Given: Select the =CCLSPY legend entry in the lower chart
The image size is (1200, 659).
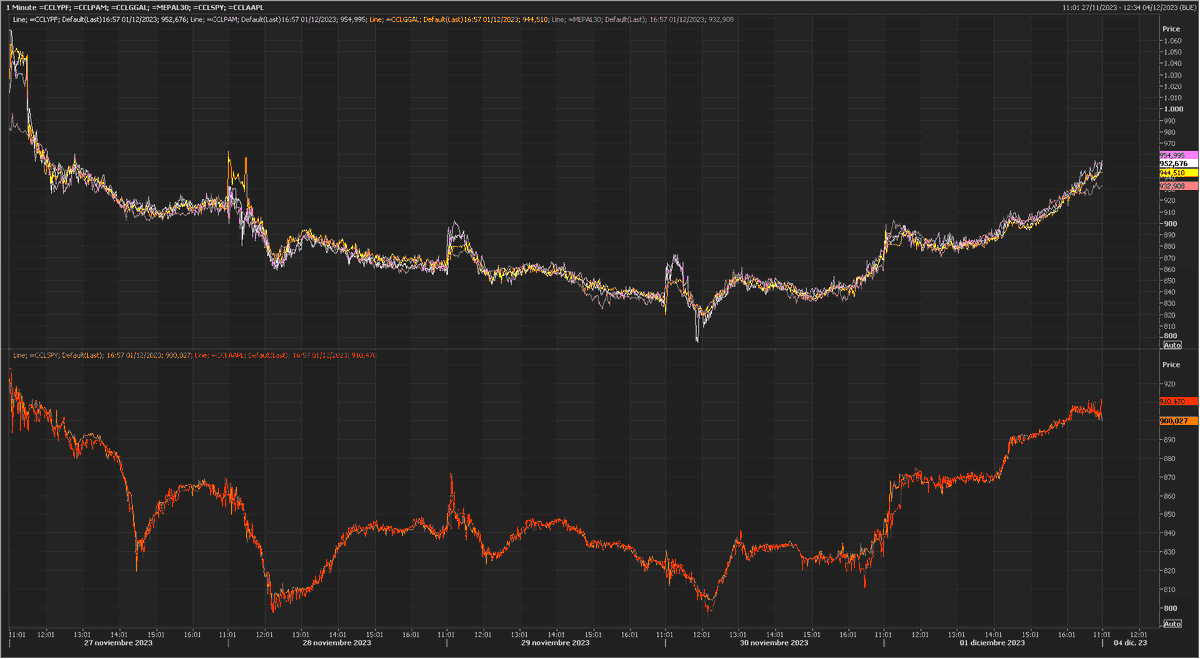Looking at the screenshot, I should 102,355.
